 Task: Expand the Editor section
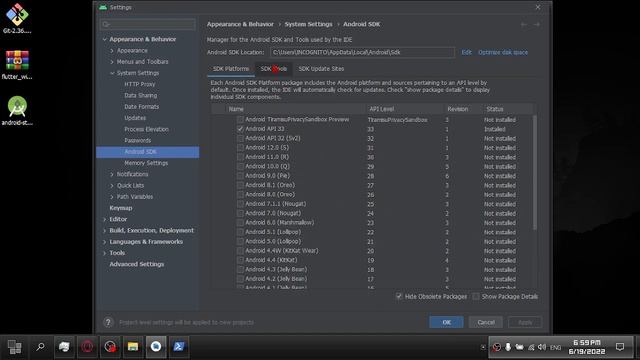(104, 219)
